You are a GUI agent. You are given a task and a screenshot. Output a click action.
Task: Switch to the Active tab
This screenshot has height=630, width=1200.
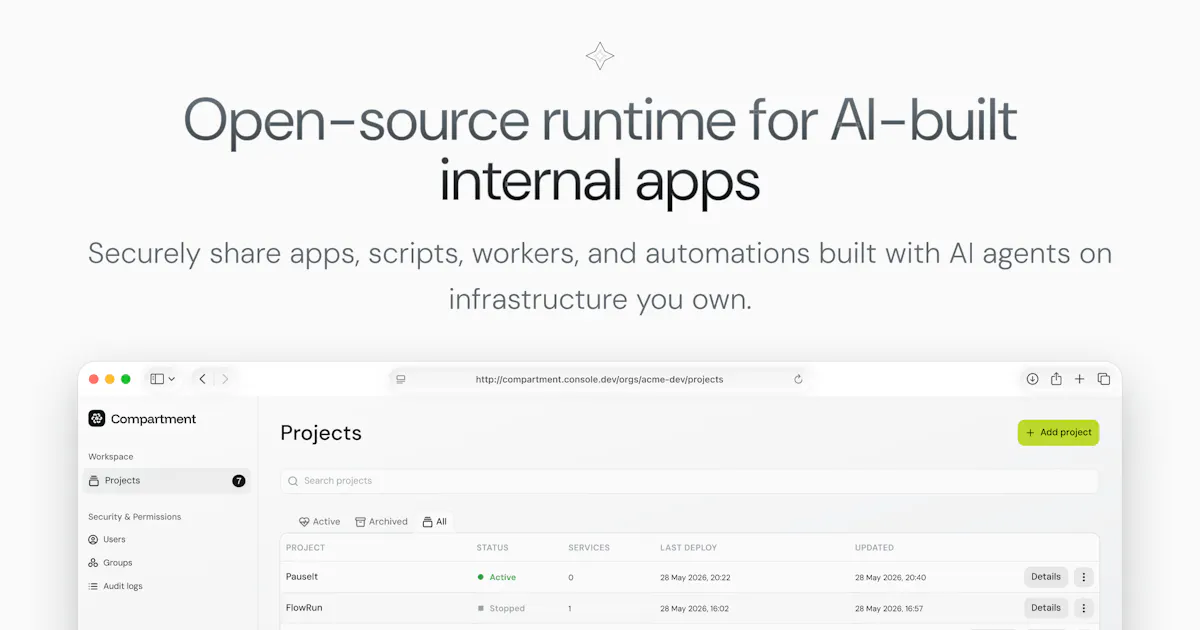coord(320,522)
